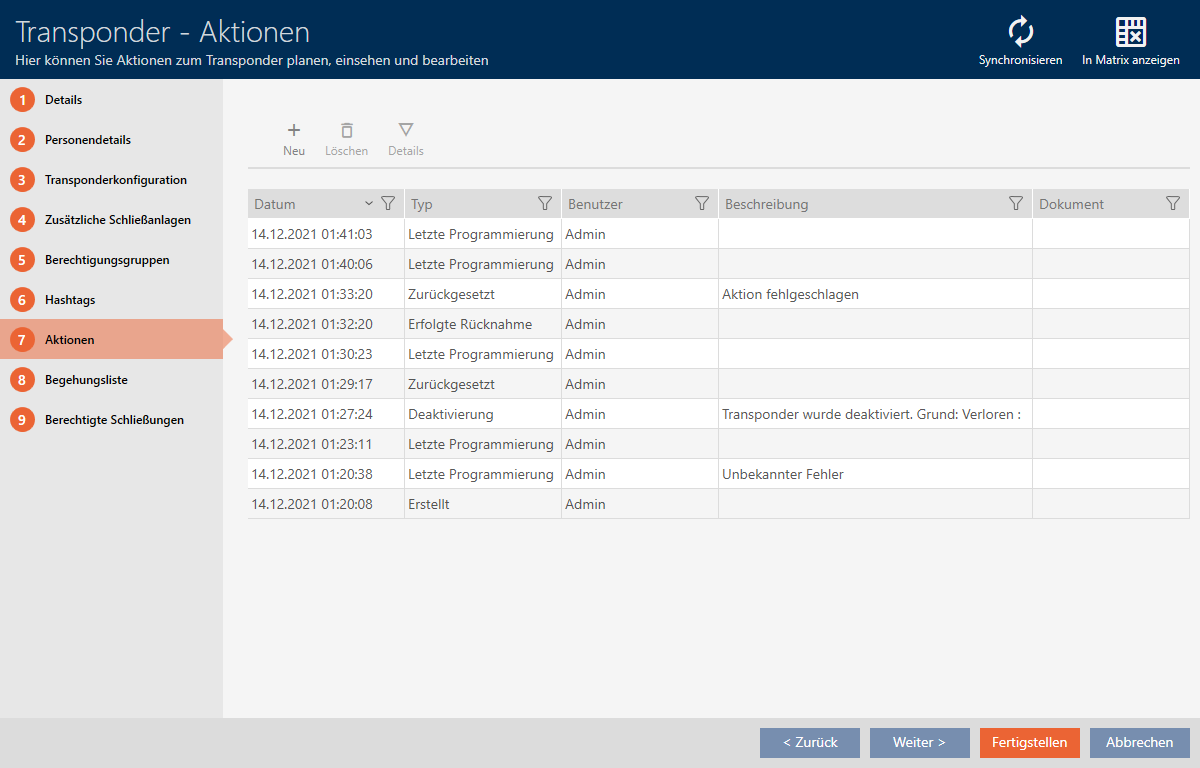Click the Synchronisieren icon
The image size is (1200, 768).
click(1020, 33)
